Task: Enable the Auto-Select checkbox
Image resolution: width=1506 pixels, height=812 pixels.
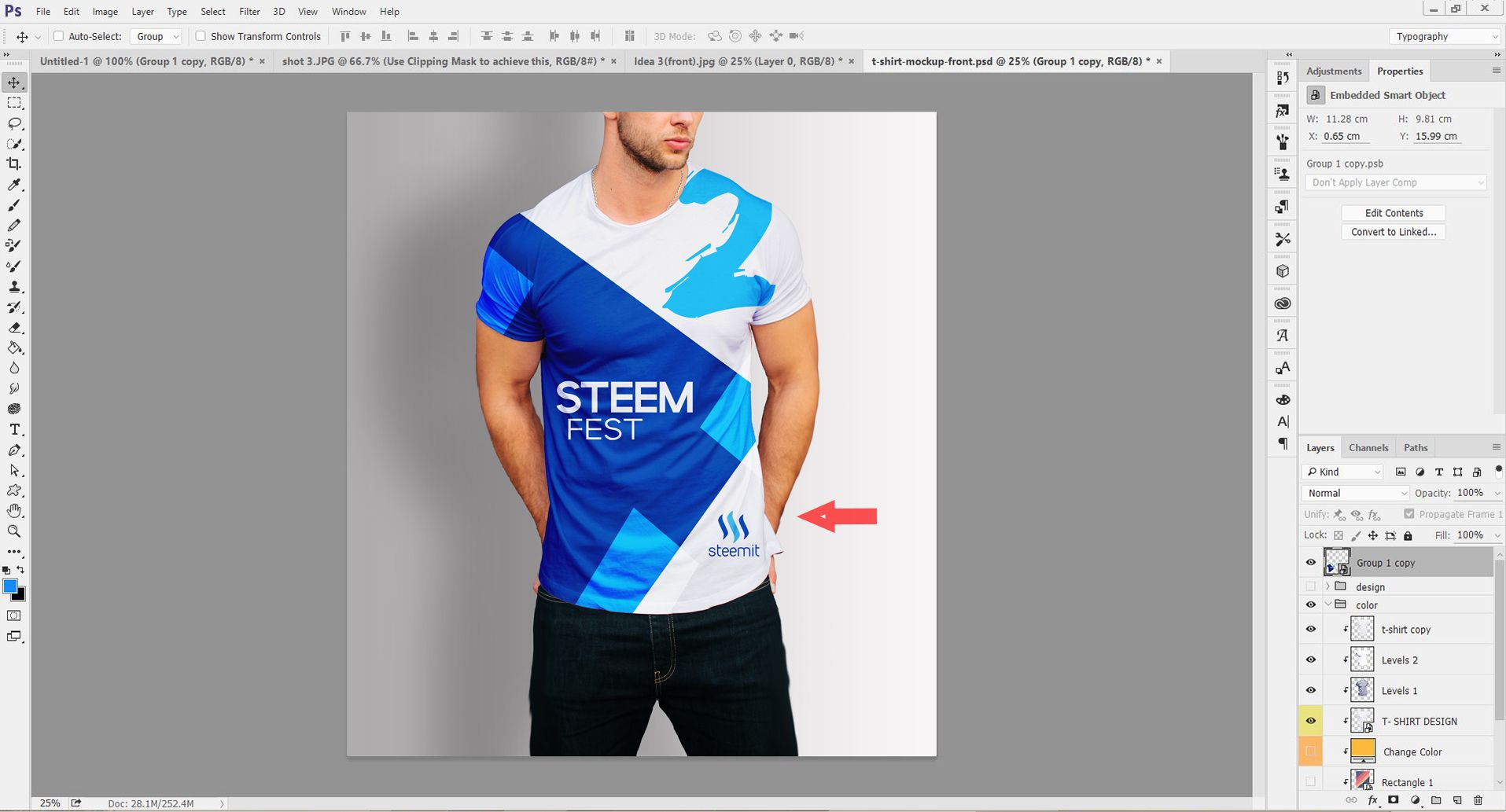Action: tap(58, 36)
